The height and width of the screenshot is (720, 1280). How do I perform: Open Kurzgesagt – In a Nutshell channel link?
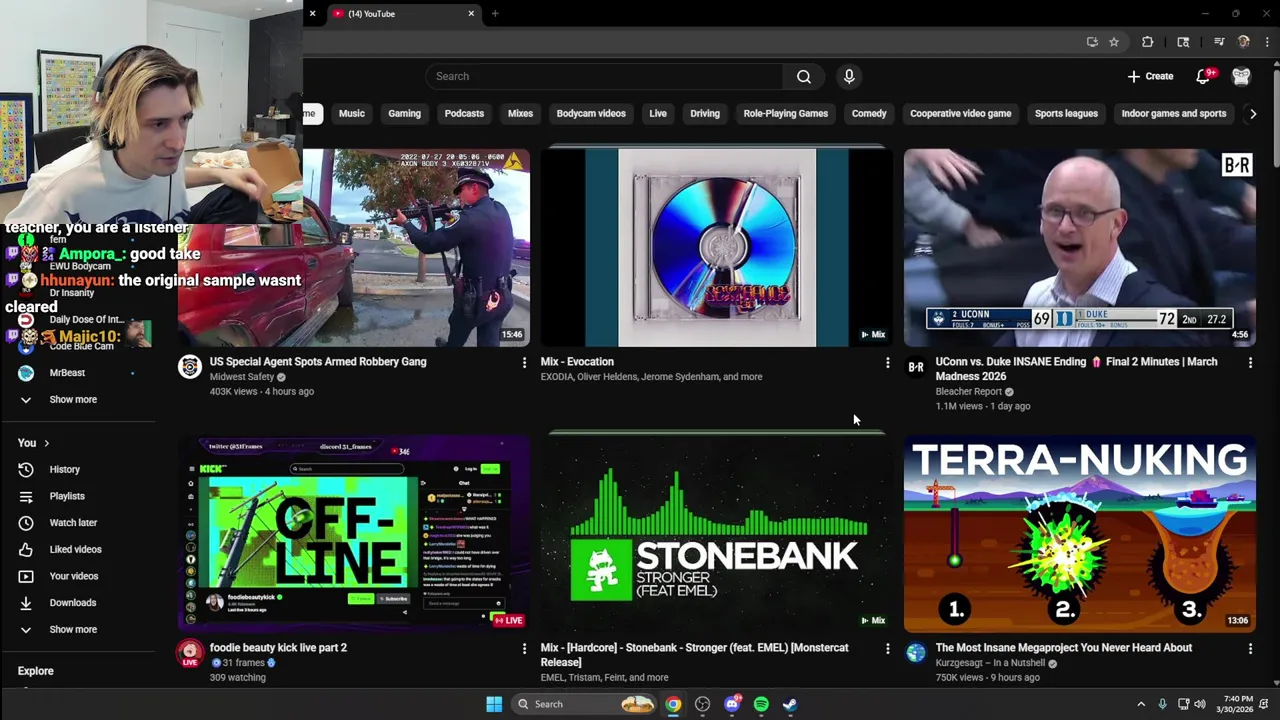tap(990, 663)
